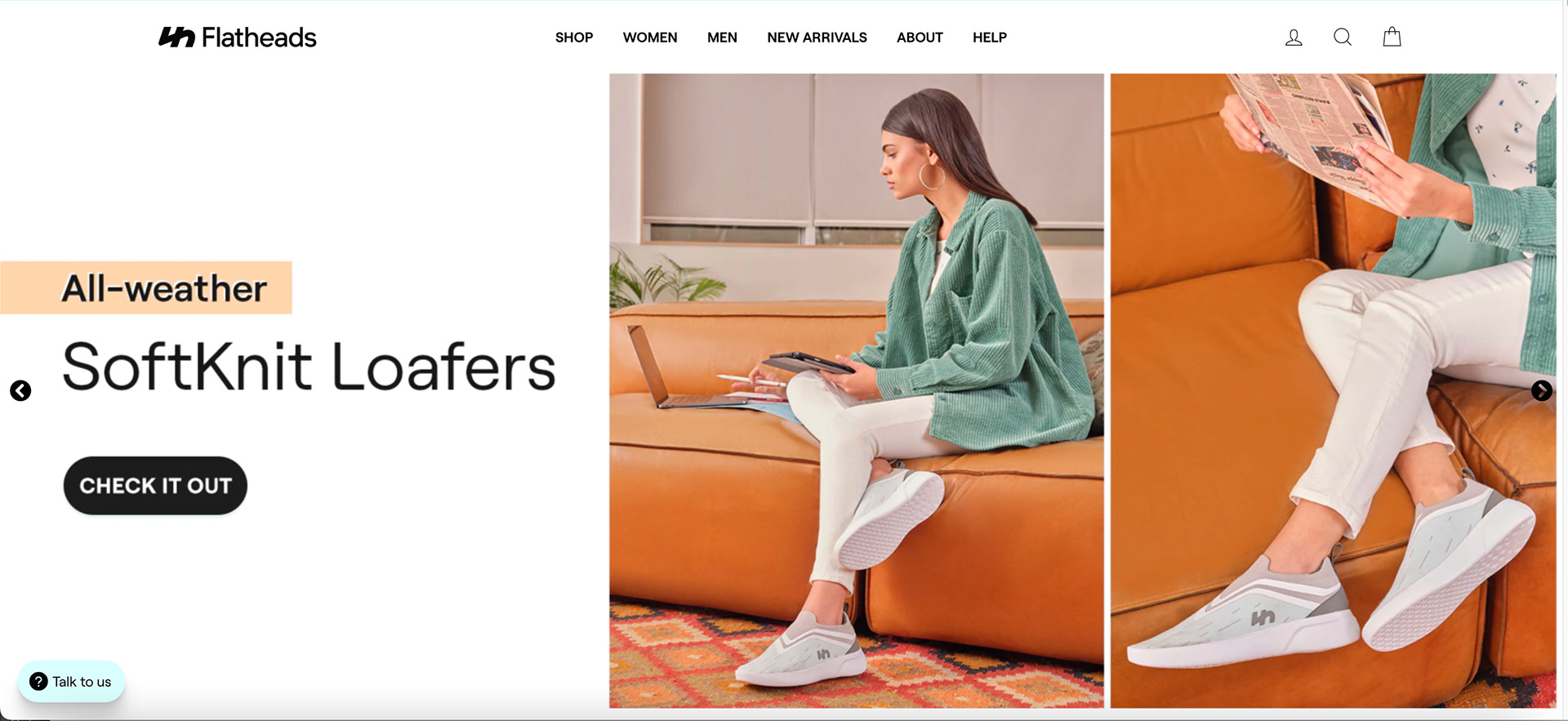Open the SHOP menu
Image resolution: width=1568 pixels, height=721 pixels.
point(574,38)
